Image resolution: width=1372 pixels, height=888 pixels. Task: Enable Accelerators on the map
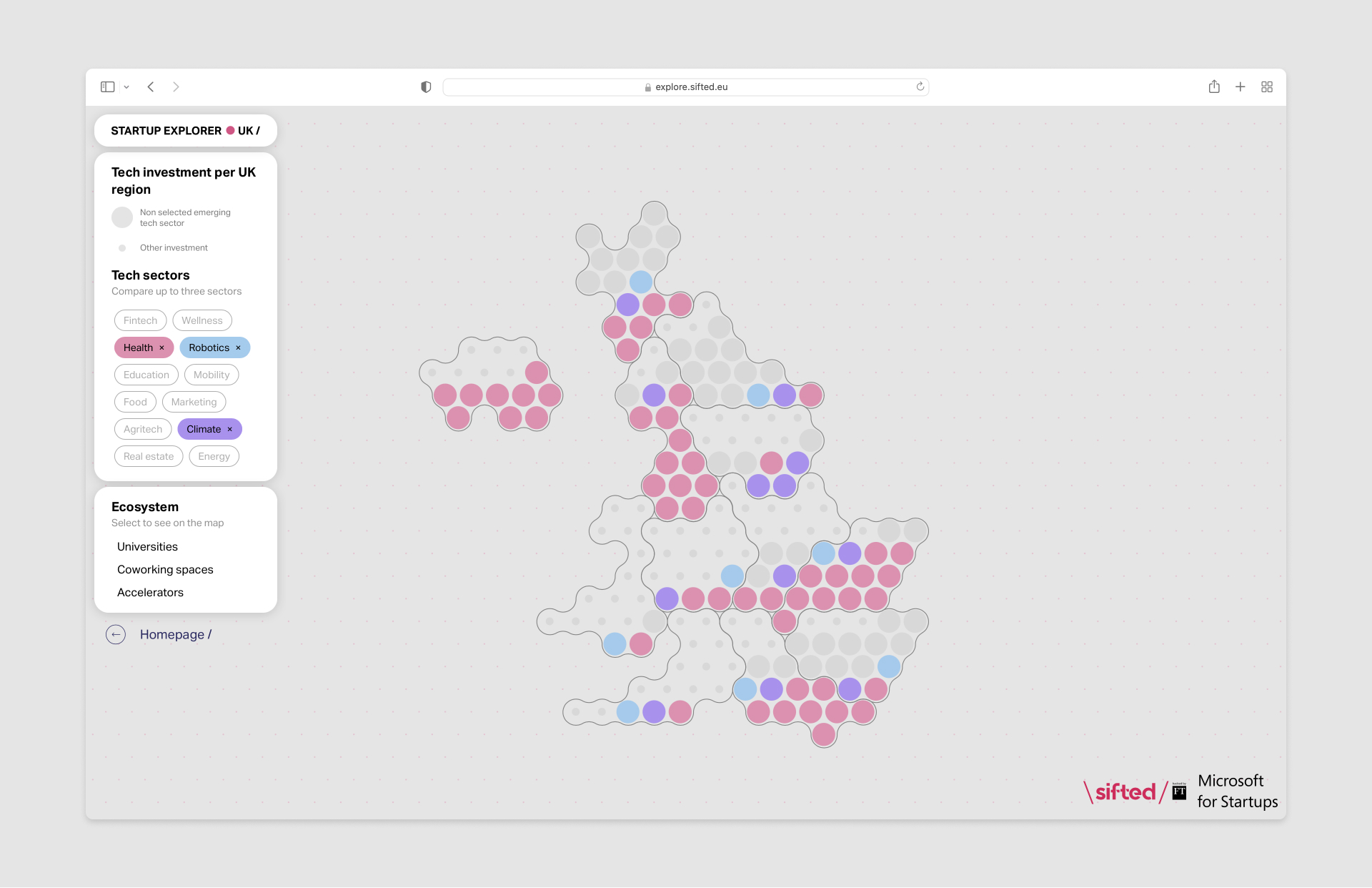(x=150, y=592)
